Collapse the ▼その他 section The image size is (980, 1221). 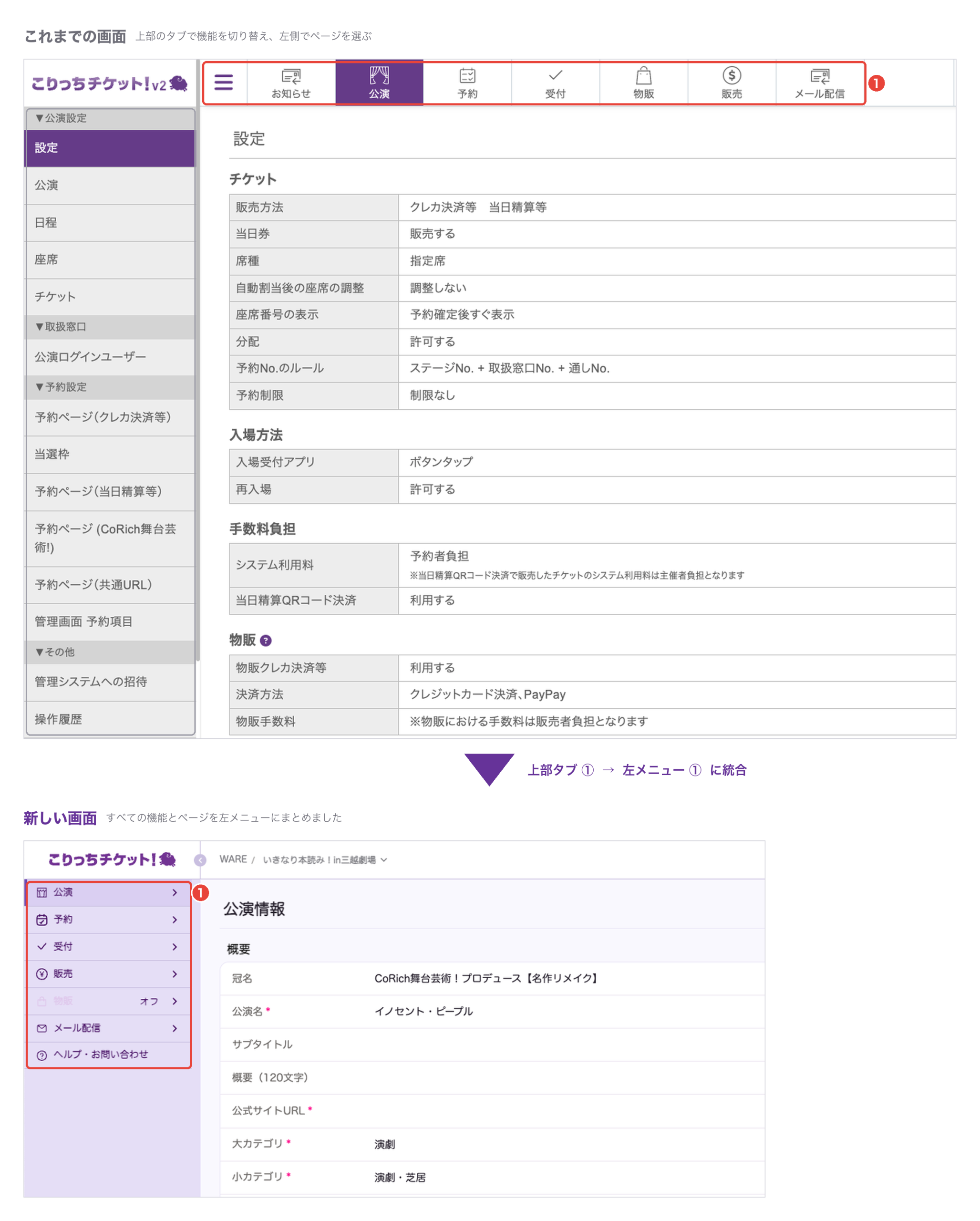pos(110,652)
